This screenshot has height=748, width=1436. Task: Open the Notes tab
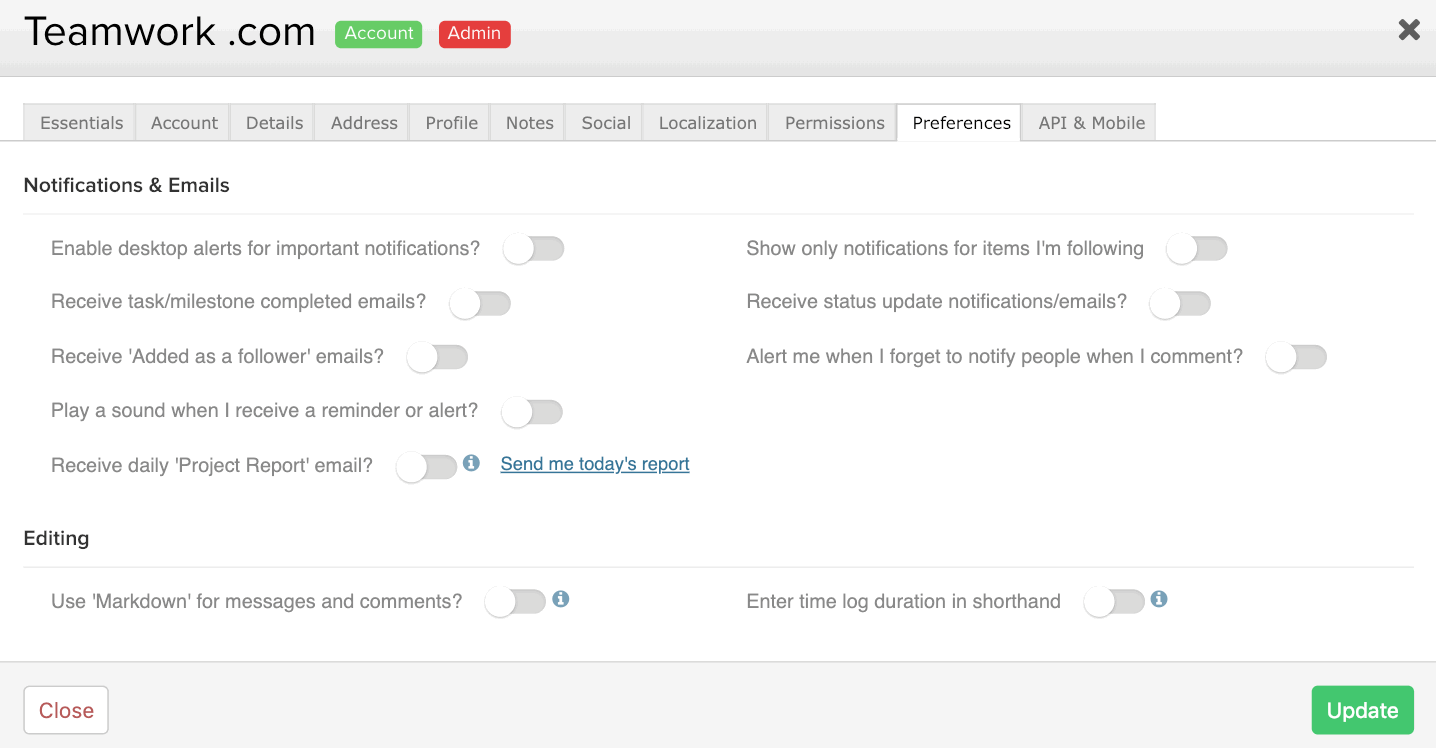(529, 123)
